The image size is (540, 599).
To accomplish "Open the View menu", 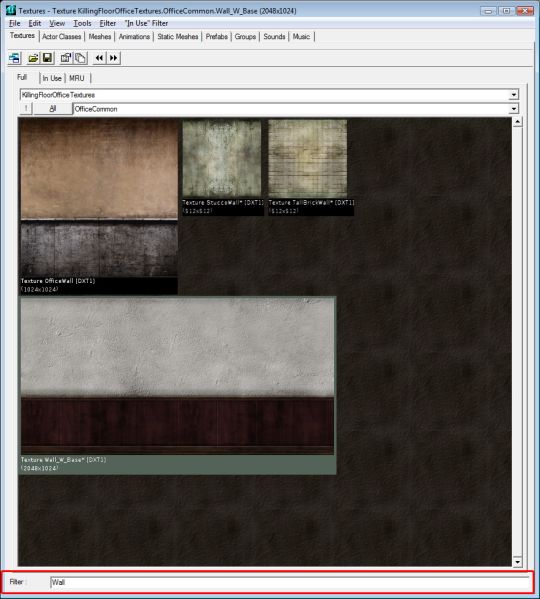I will (57, 23).
